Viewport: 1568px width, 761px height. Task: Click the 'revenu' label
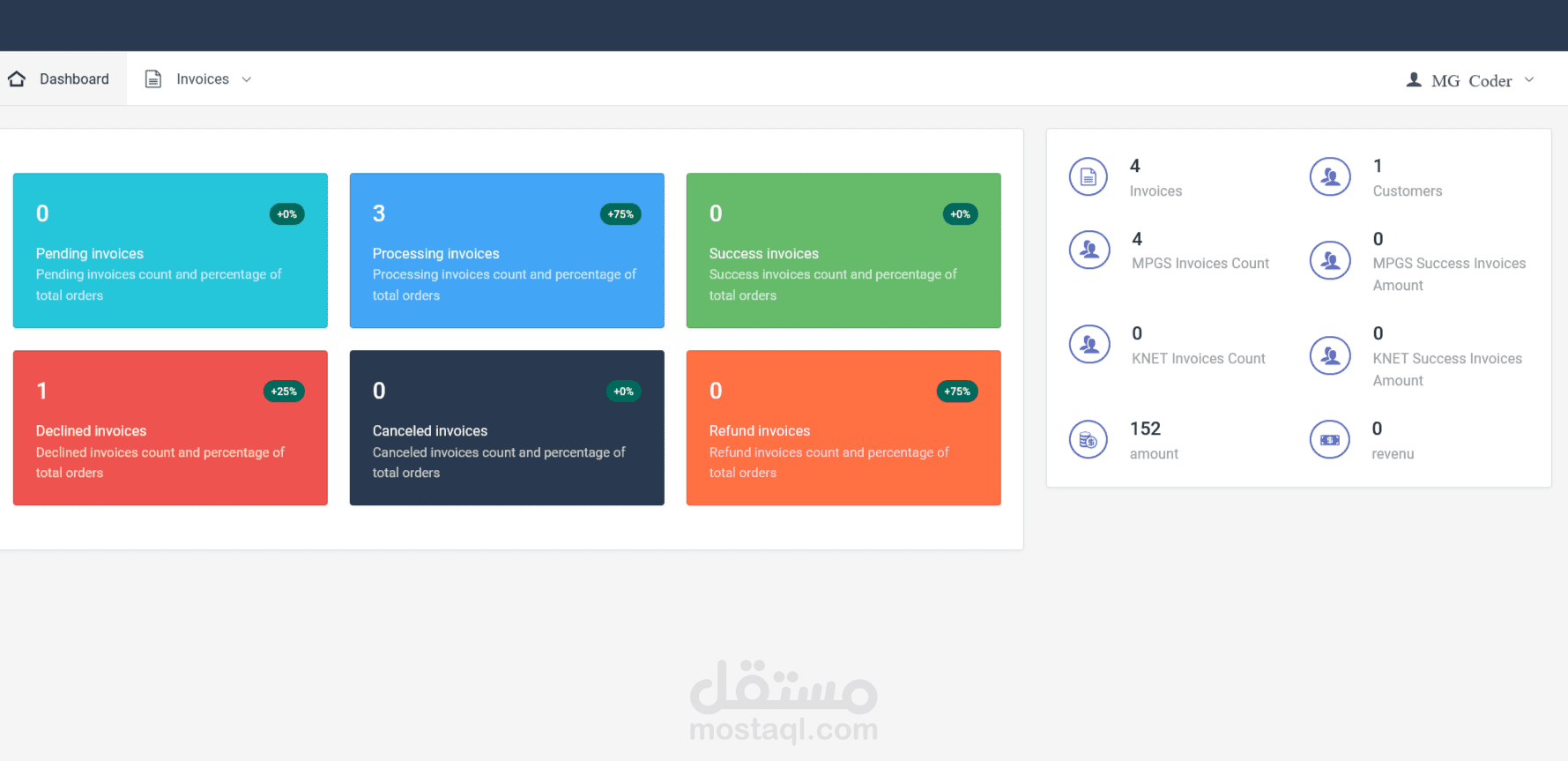(1393, 454)
